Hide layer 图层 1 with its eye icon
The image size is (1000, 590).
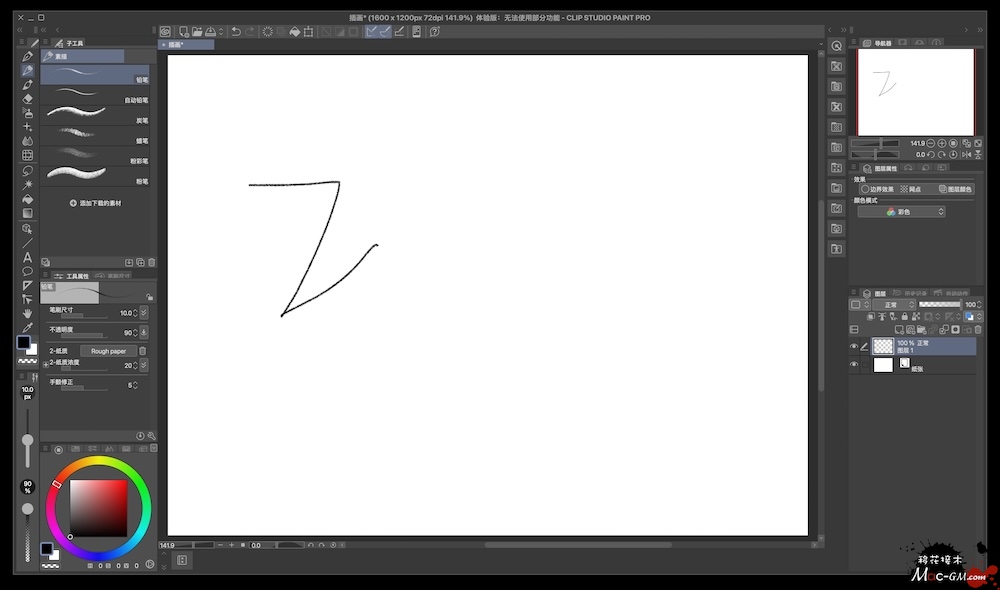click(854, 347)
